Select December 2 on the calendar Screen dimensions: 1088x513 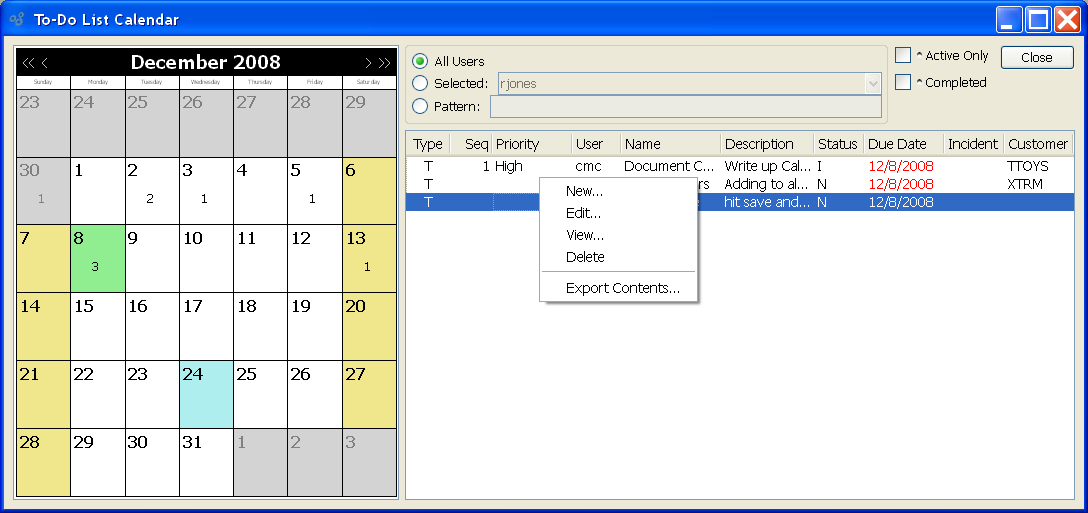(x=152, y=190)
